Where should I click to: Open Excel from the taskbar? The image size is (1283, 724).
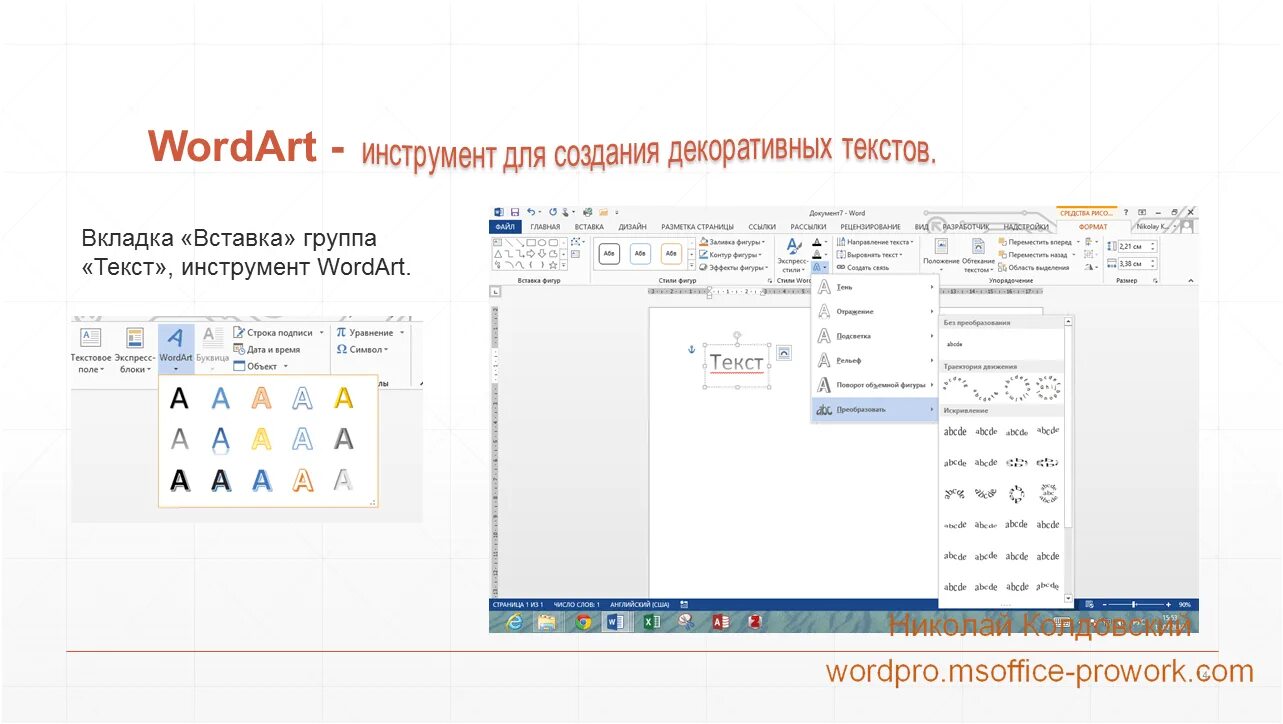coord(651,622)
